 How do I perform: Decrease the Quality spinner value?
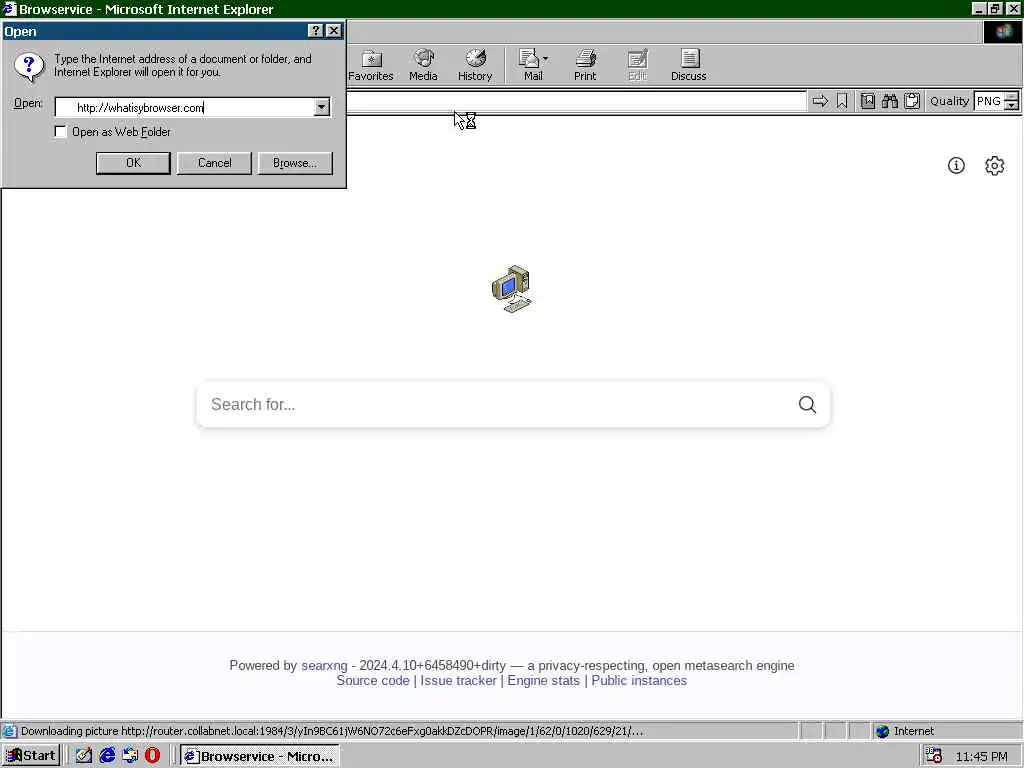pyautogui.click(x=1012, y=105)
